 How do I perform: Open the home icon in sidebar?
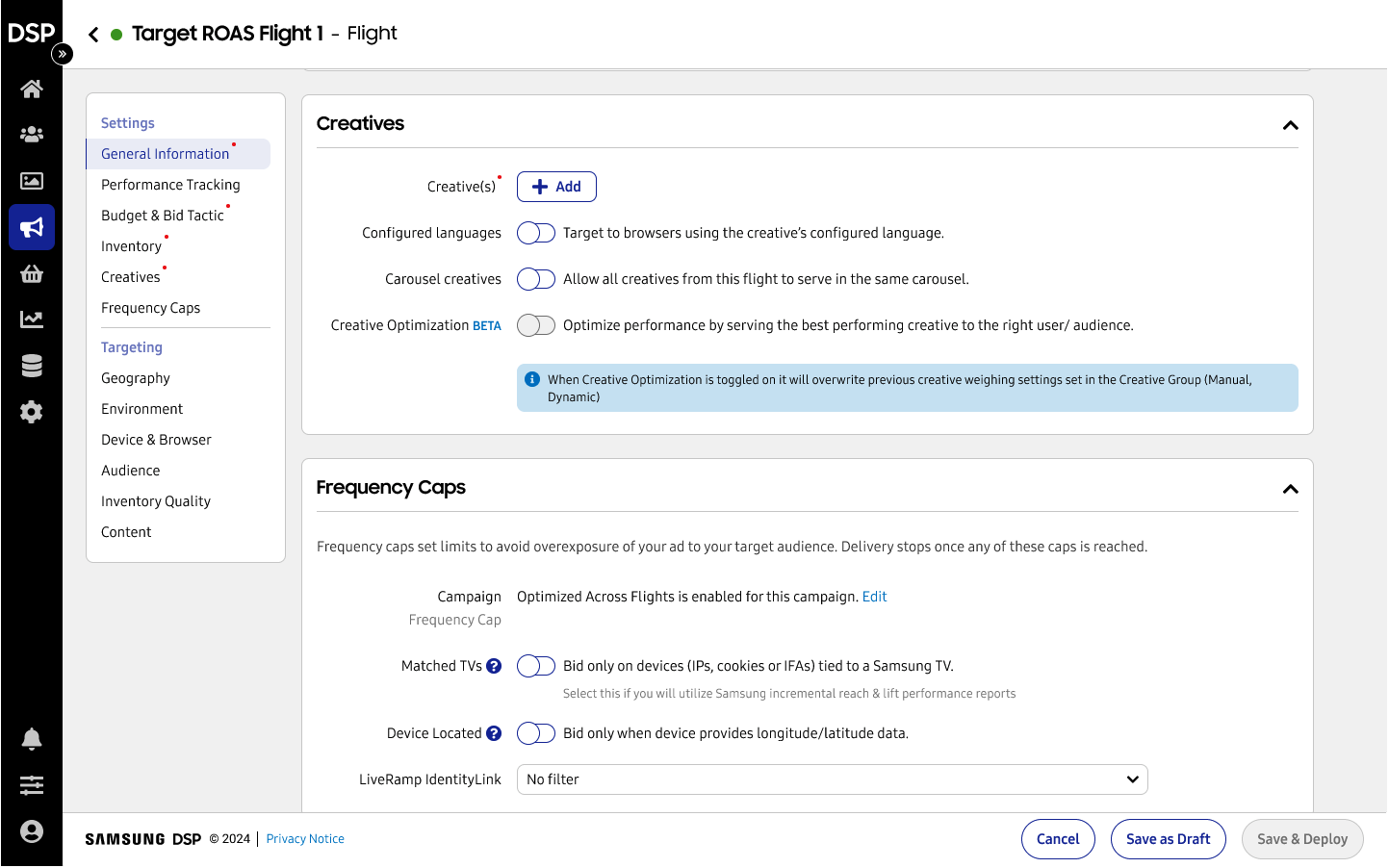click(x=32, y=89)
